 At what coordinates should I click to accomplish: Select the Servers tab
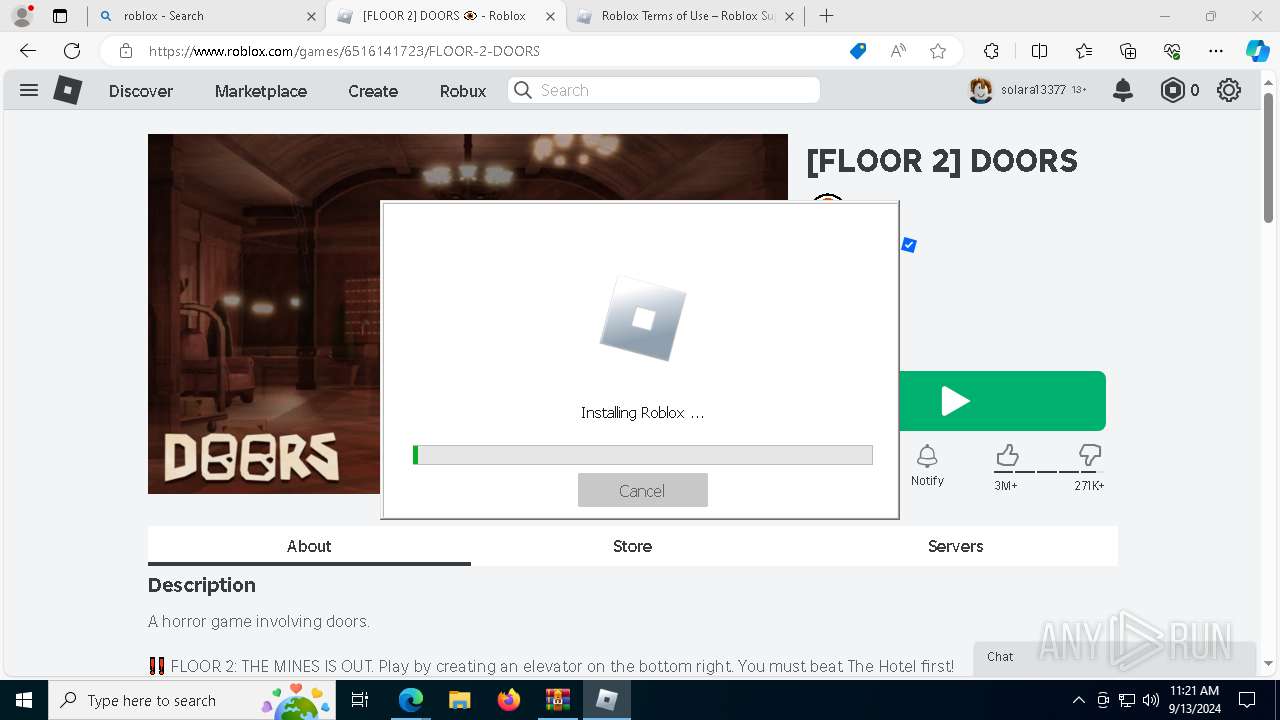point(955,546)
